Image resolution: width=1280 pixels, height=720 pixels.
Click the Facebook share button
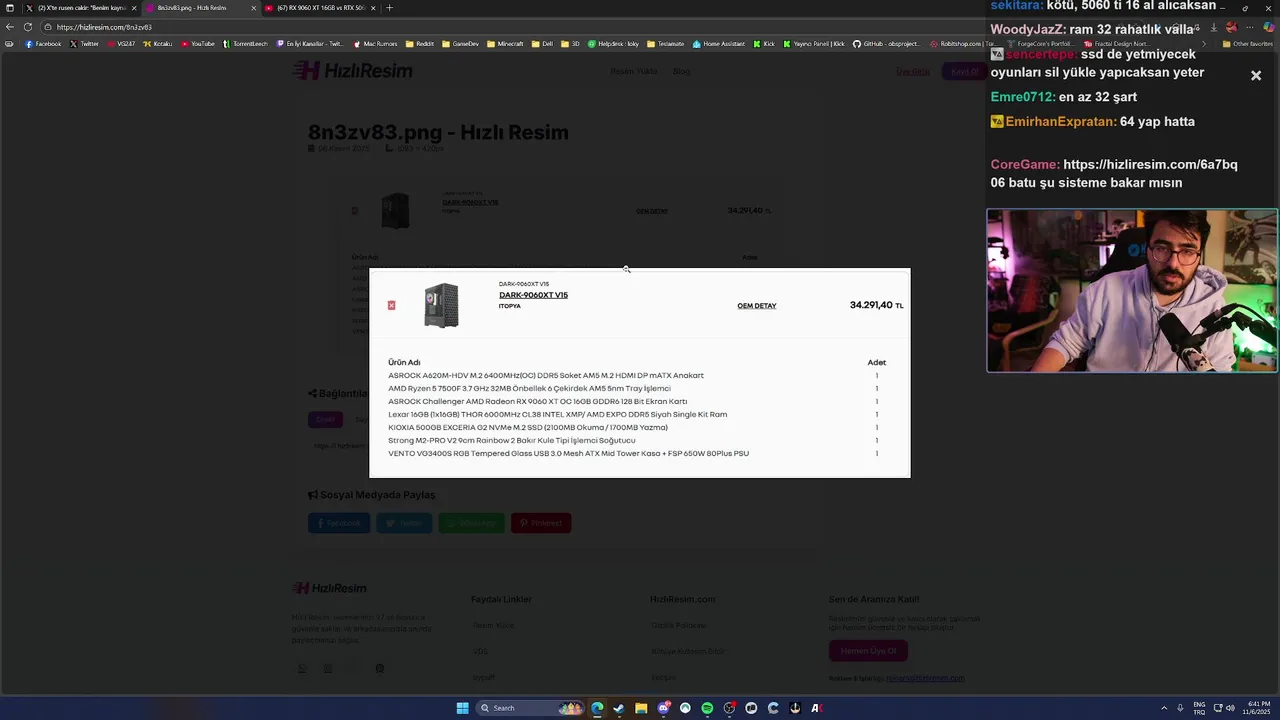point(339,523)
